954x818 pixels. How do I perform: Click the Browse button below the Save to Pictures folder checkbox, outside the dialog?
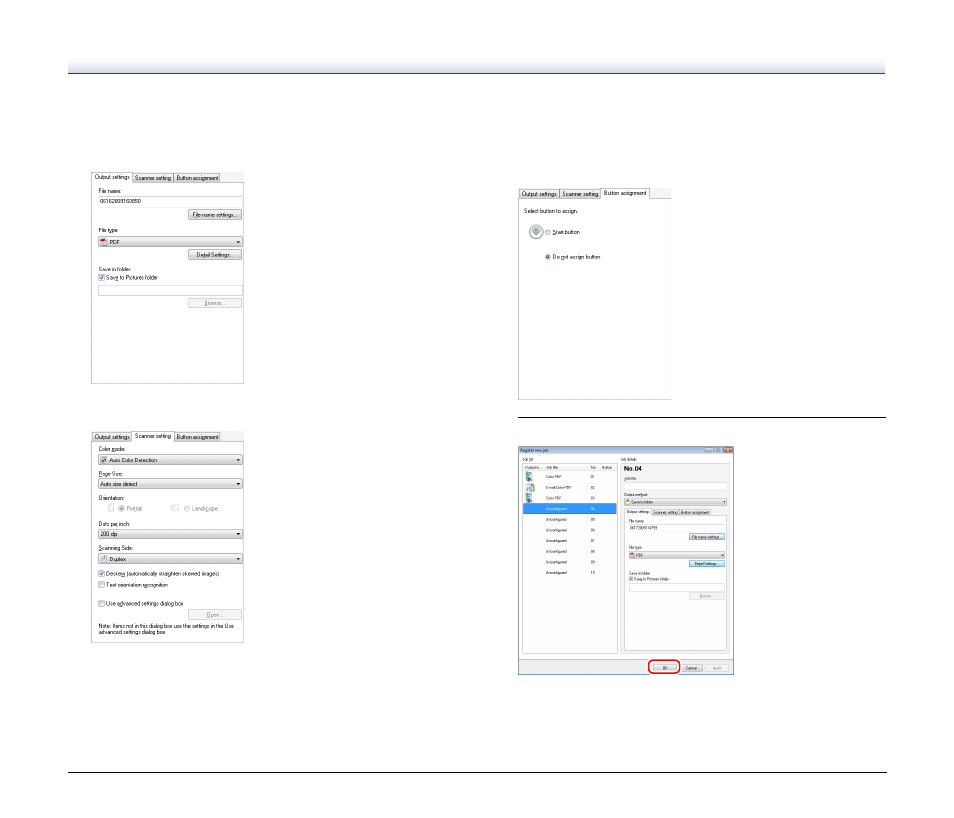[x=215, y=303]
